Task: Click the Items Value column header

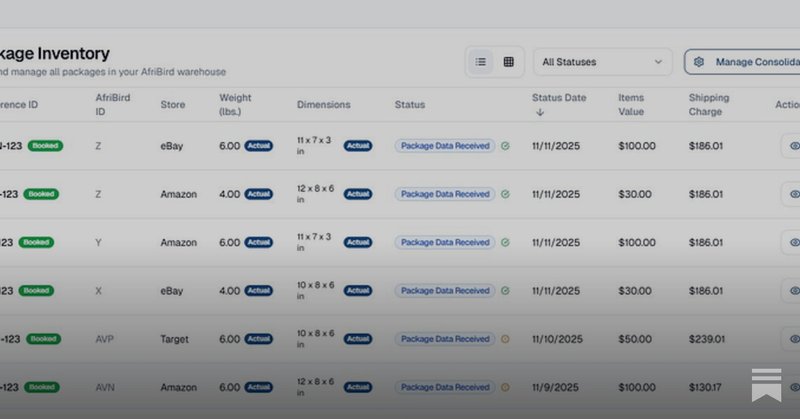Action: [631, 104]
